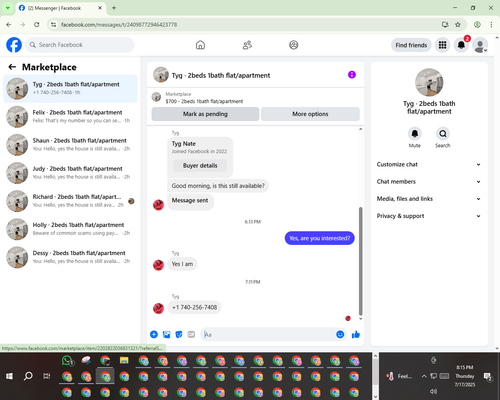Click the listing thumbnail in the right panel
The width and height of the screenshot is (500, 400).
[x=429, y=82]
